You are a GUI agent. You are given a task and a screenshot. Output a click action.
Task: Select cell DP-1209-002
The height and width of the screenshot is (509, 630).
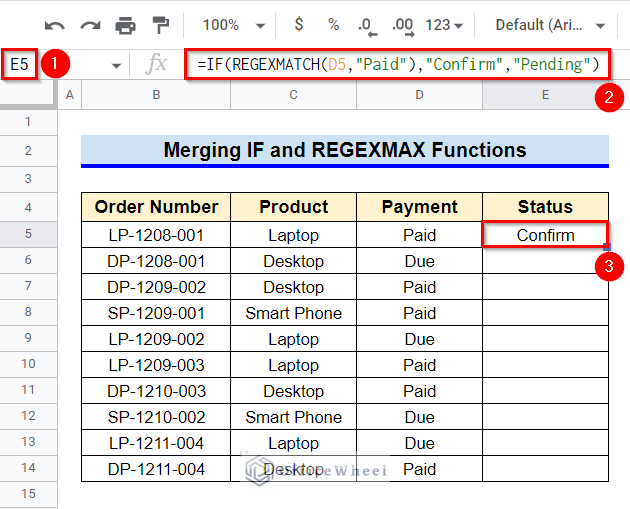(x=156, y=287)
